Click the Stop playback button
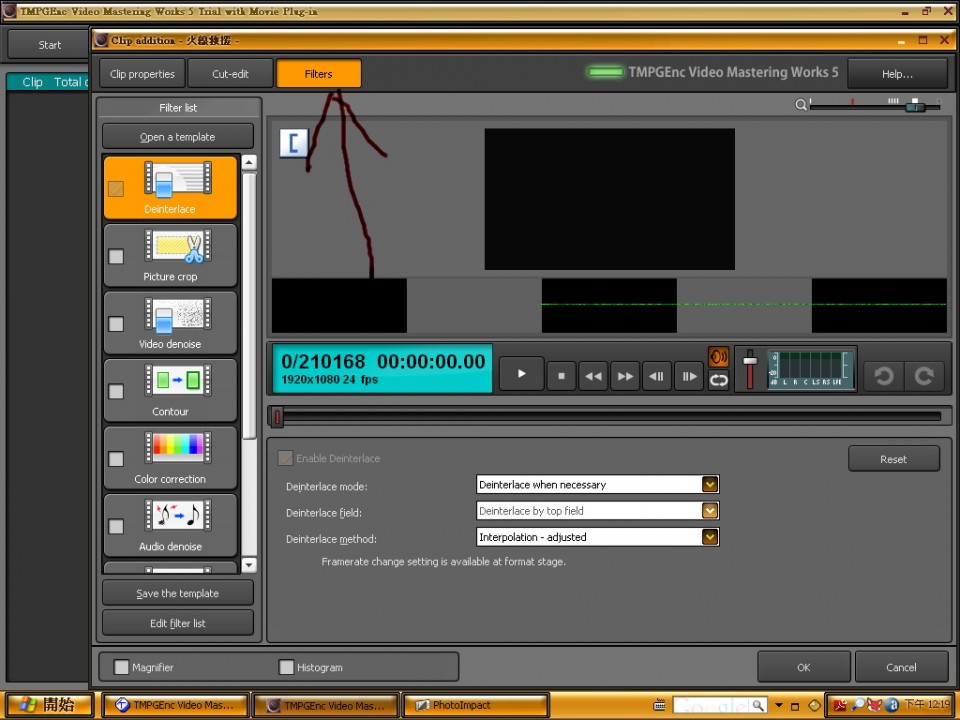Viewport: 960px width, 720px height. 561,375
